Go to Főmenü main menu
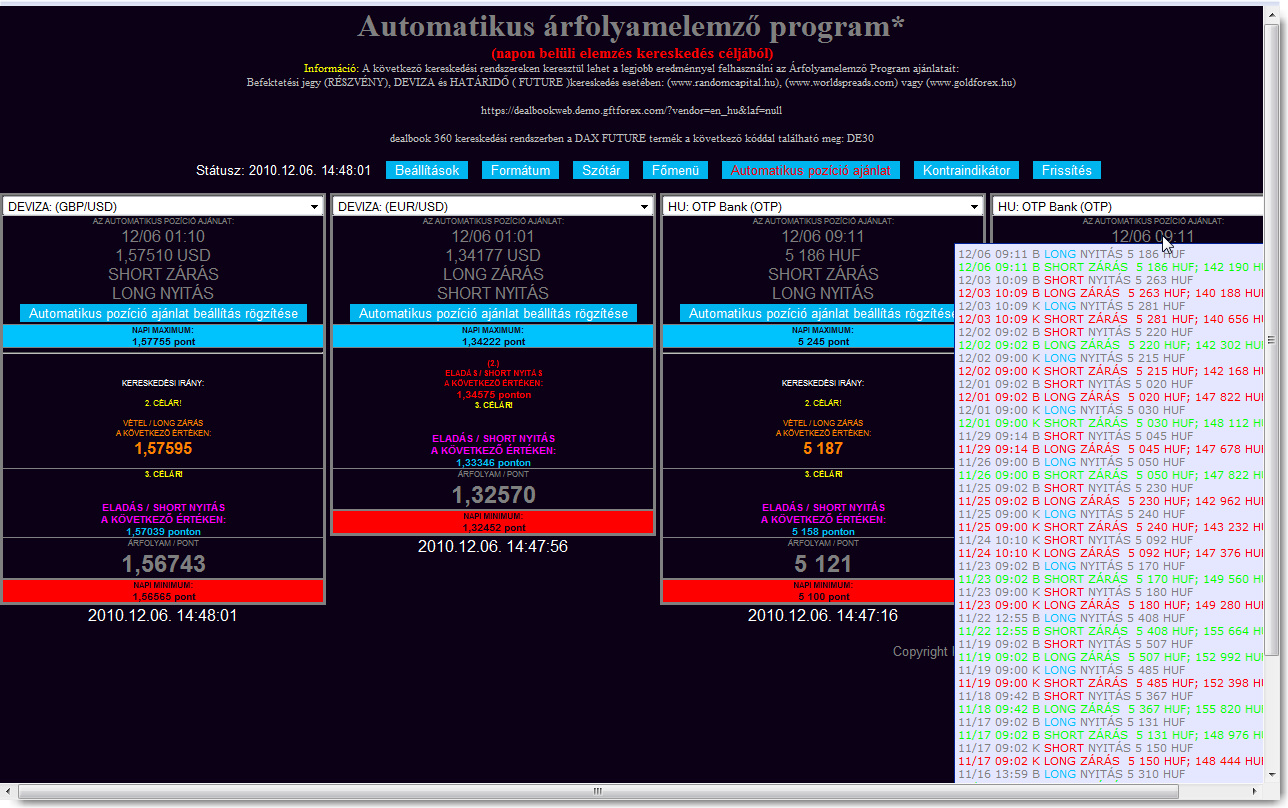 pyautogui.click(x=676, y=170)
